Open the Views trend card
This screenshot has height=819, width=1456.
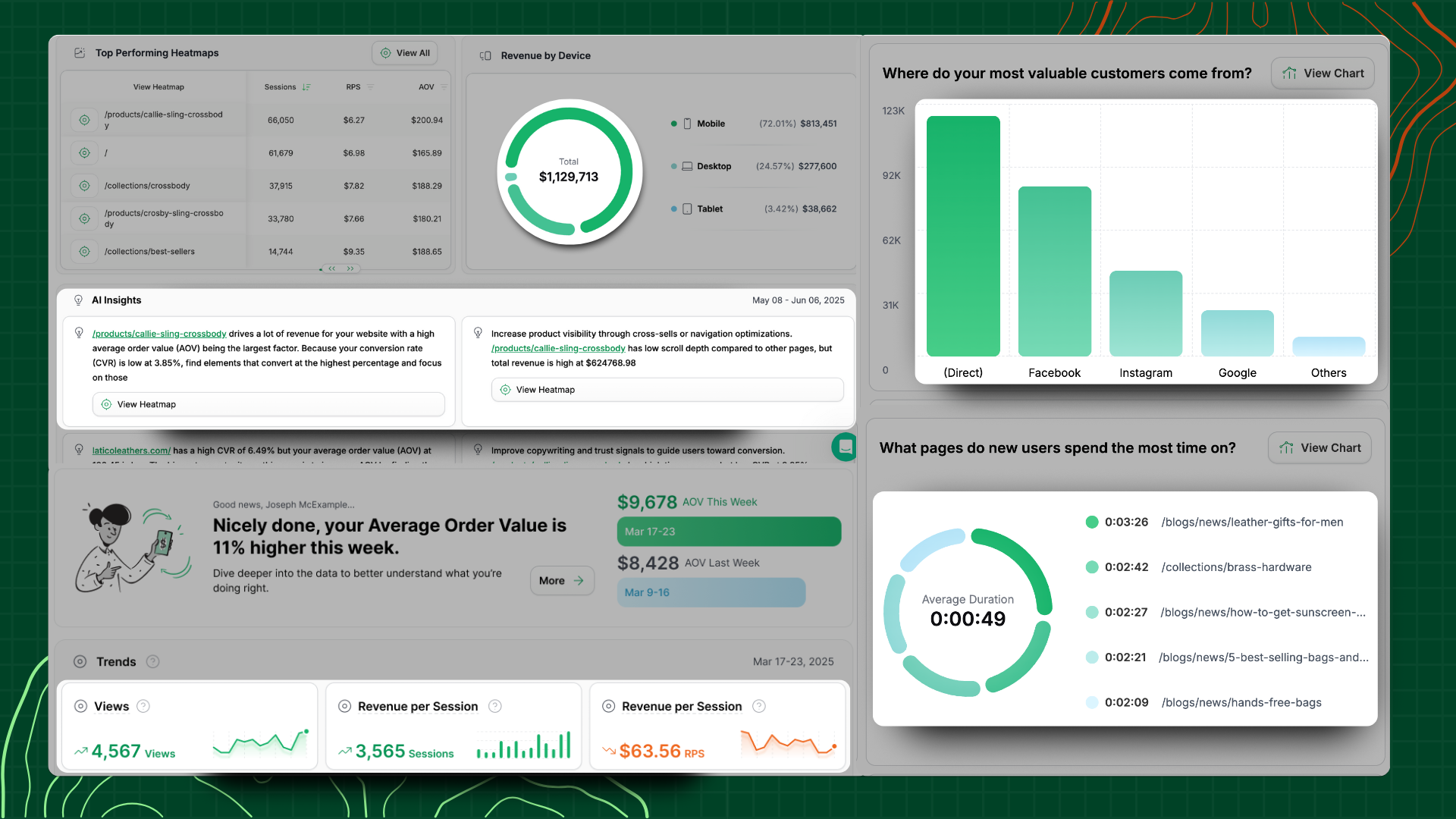click(190, 726)
